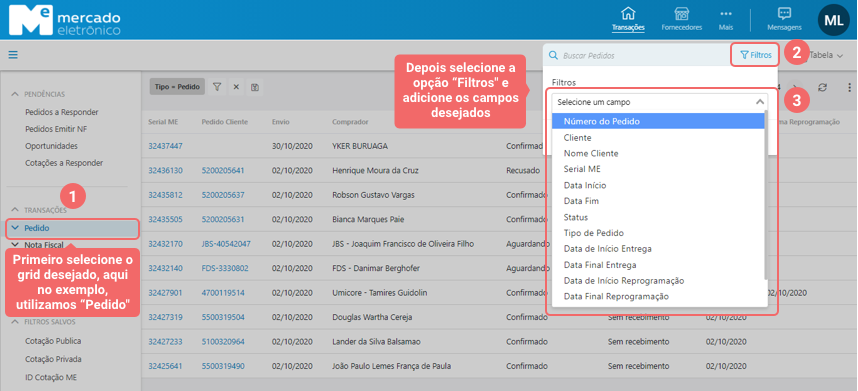Open the Tabela view dropdown
Image resolution: width=858 pixels, height=391 pixels.
826,55
